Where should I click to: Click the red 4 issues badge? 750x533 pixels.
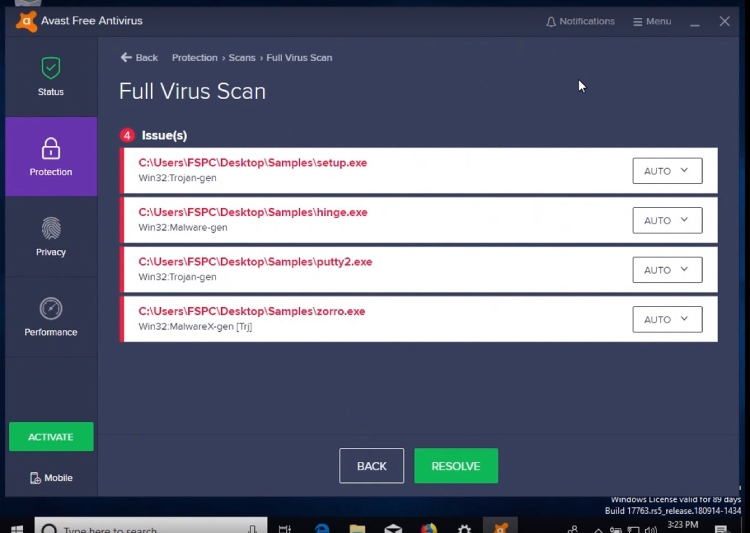pos(127,135)
